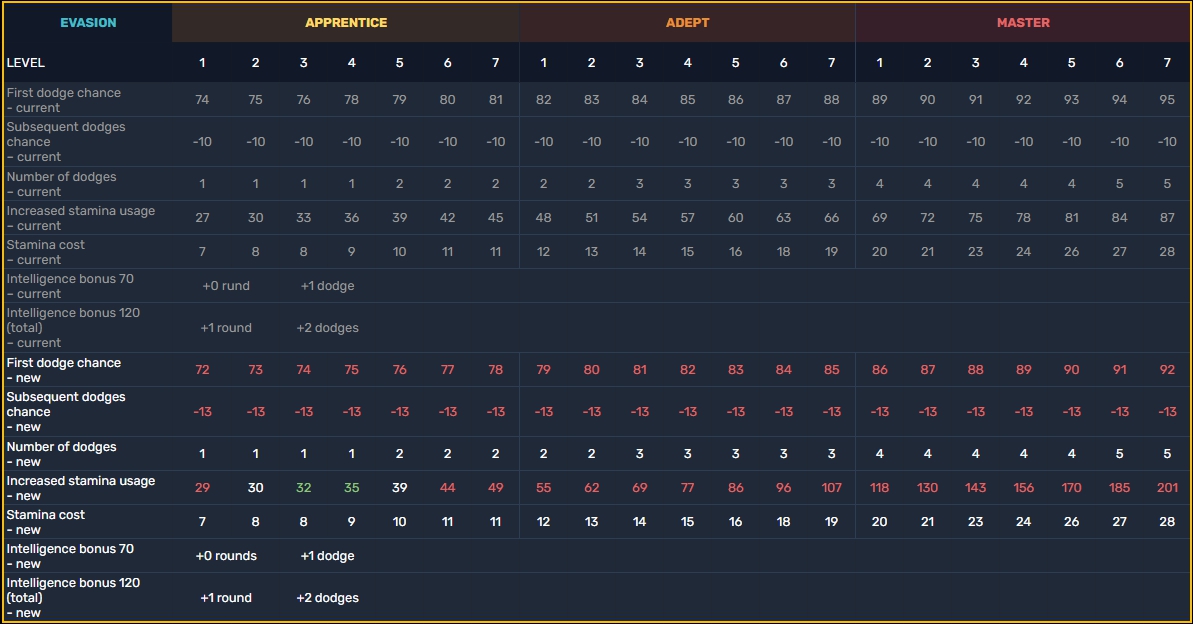Screen dimensions: 1193x624
Task: Click 'Number of dodges – current' row label
Action: point(62,183)
